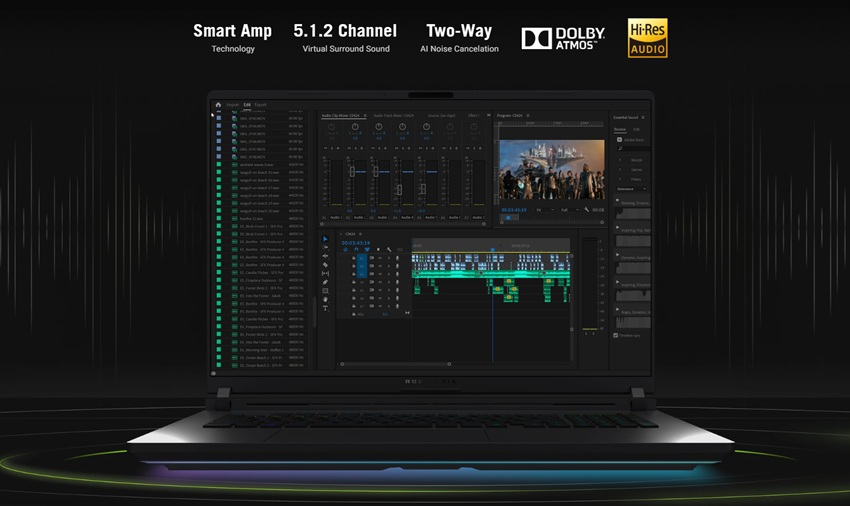Select the Hand tool

[325, 299]
